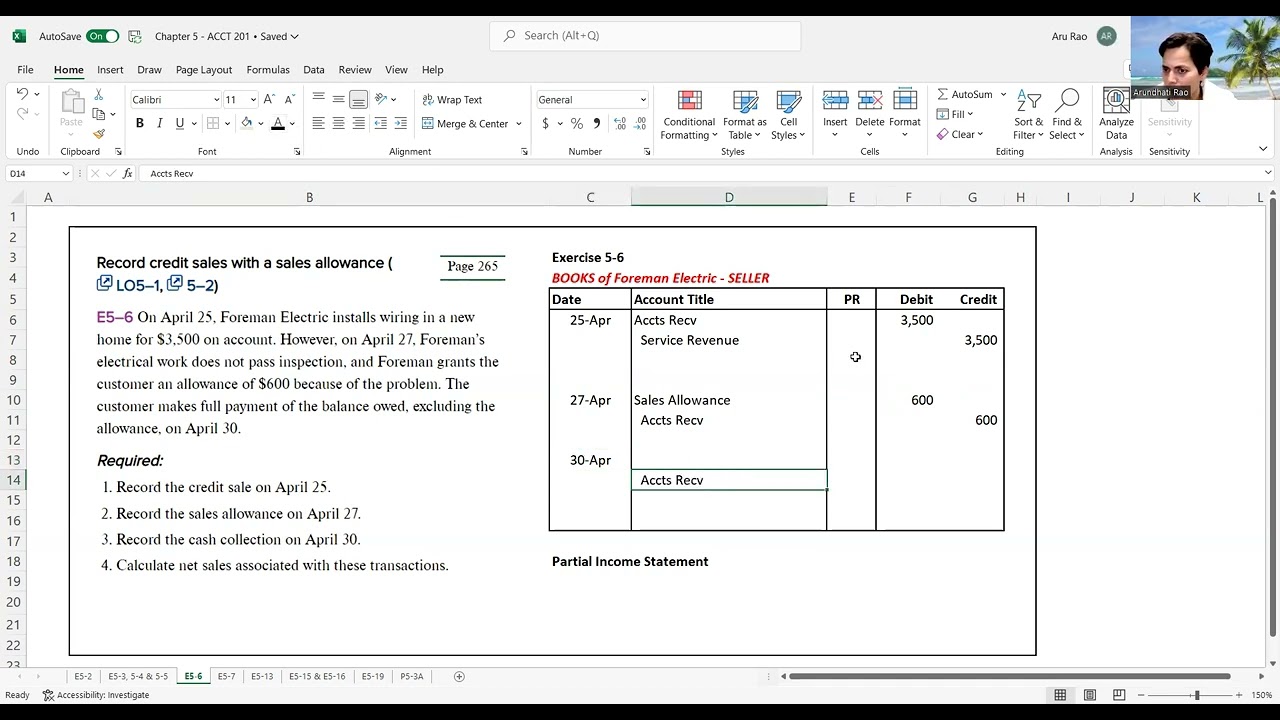Click the Insert cells icon

[x=835, y=100]
